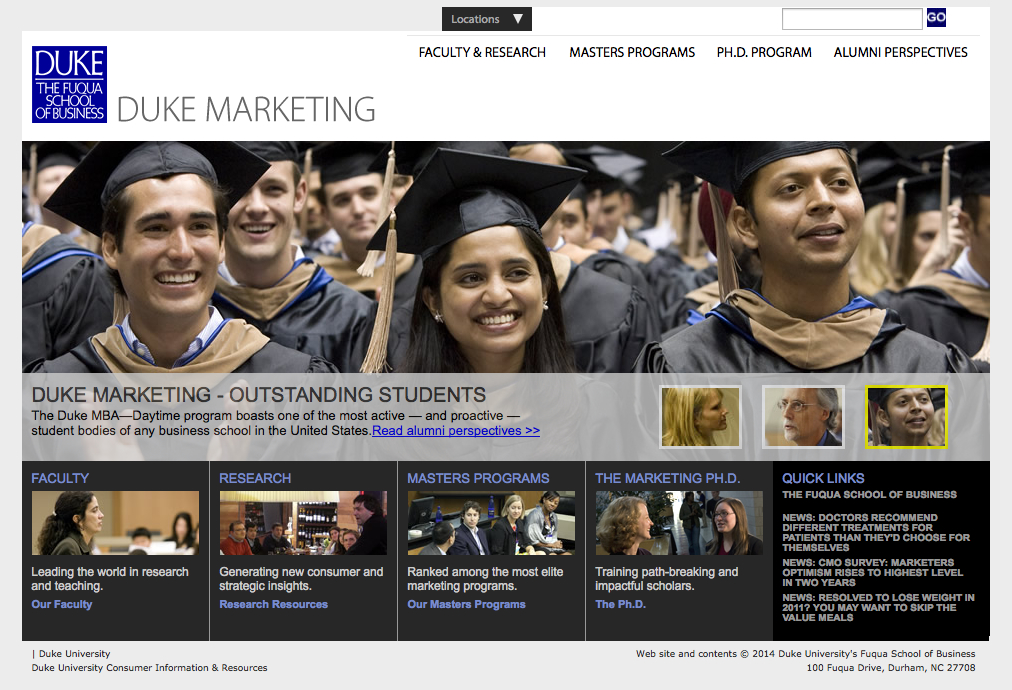Select the blonde woman slide thumbnail
Screen dimensions: 1012x690
tap(700, 417)
